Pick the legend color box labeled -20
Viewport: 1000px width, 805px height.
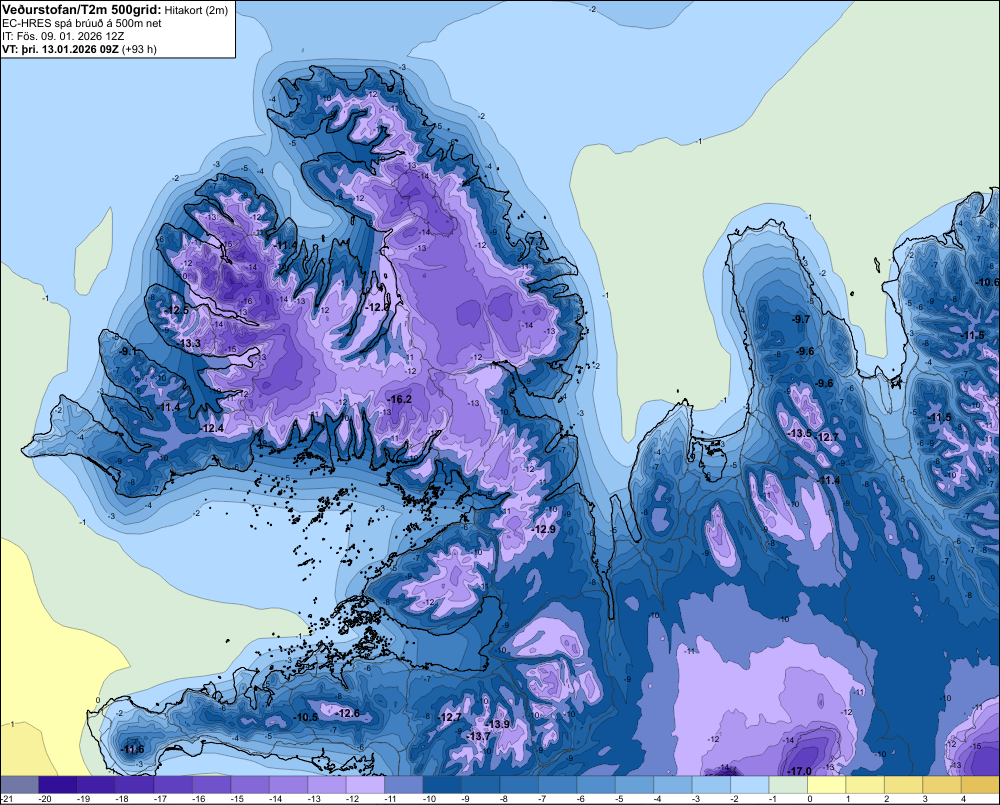[x=57, y=785]
